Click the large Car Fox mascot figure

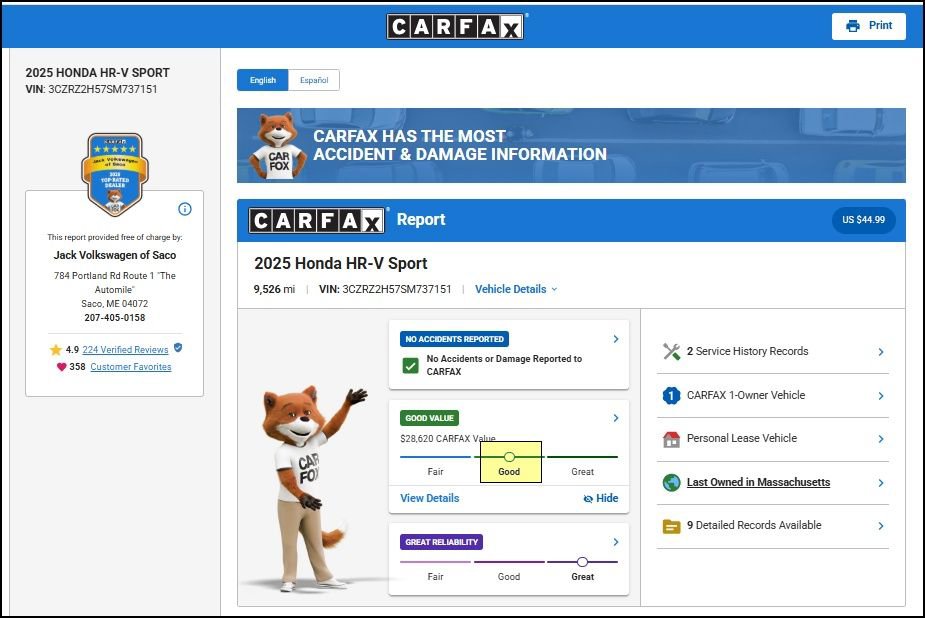(309, 489)
